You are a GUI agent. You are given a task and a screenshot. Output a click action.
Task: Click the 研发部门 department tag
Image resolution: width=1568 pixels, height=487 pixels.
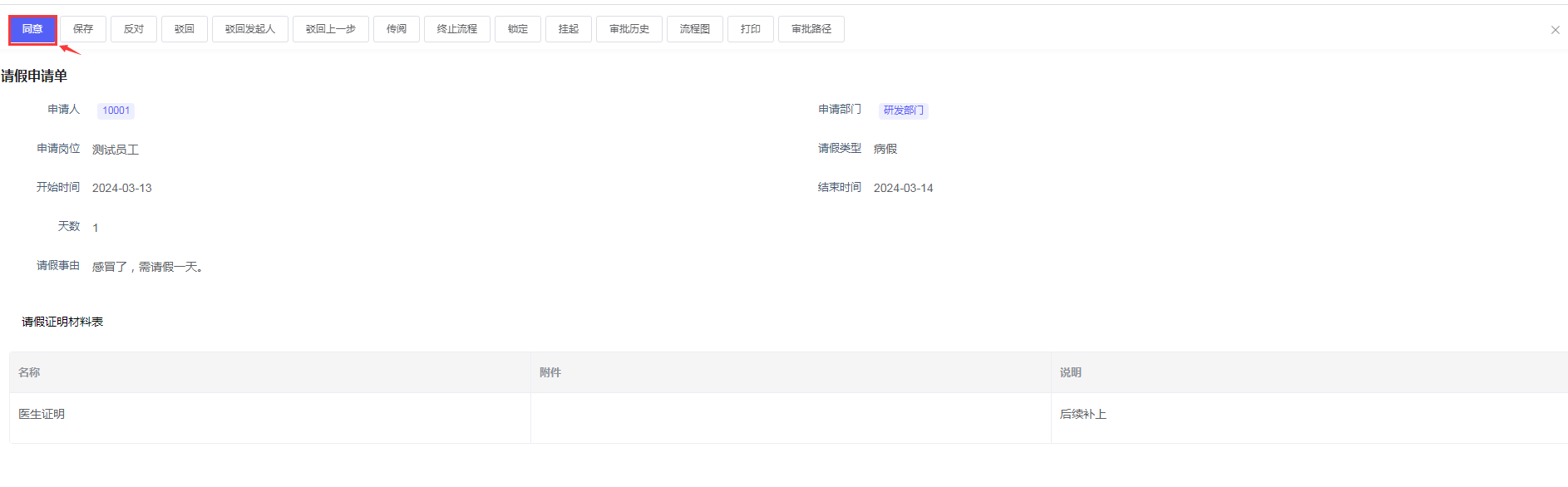click(903, 111)
